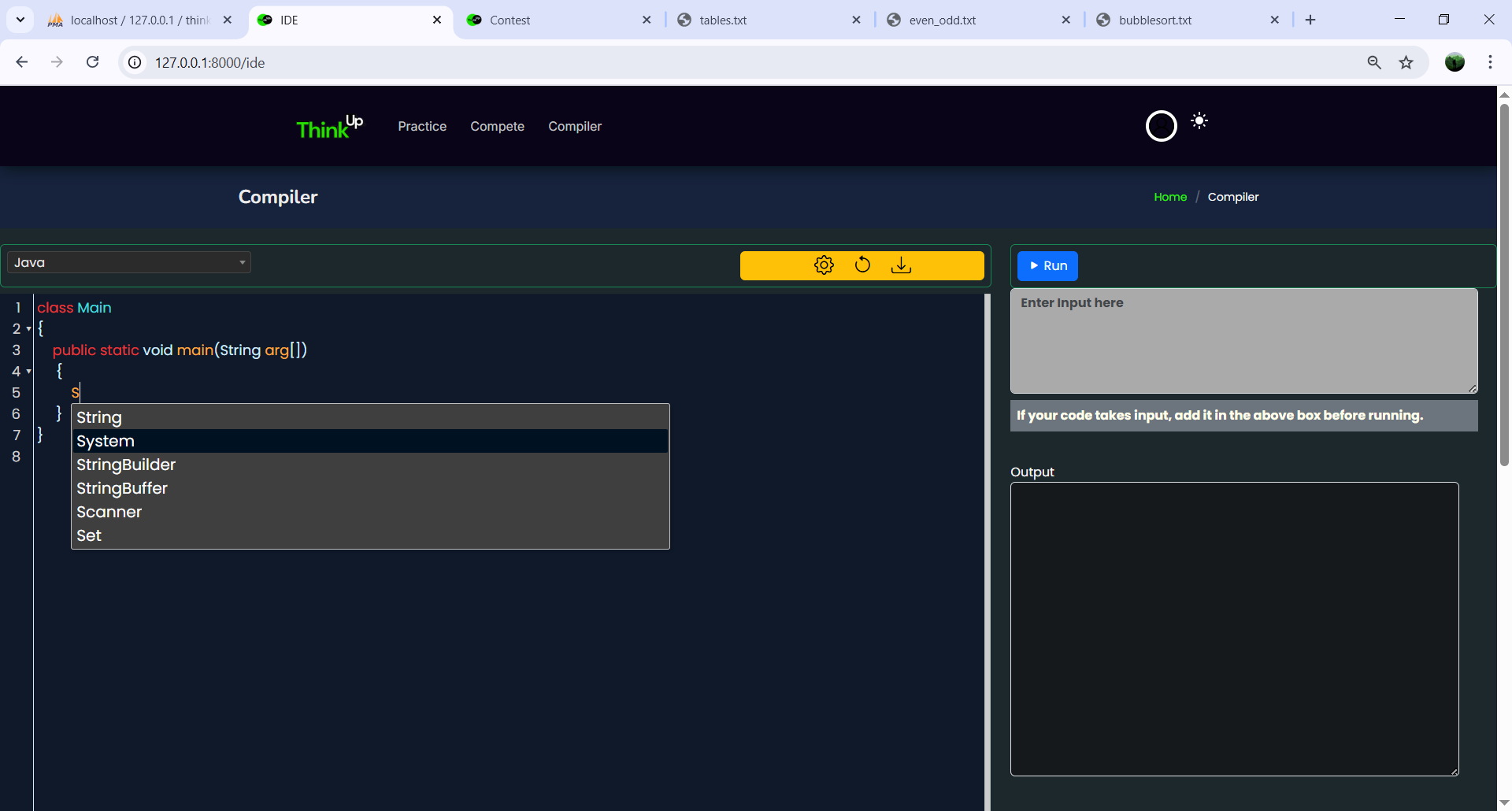Image resolution: width=1512 pixels, height=811 pixels.
Task: Click the ThinkUp logo
Action: 329,127
